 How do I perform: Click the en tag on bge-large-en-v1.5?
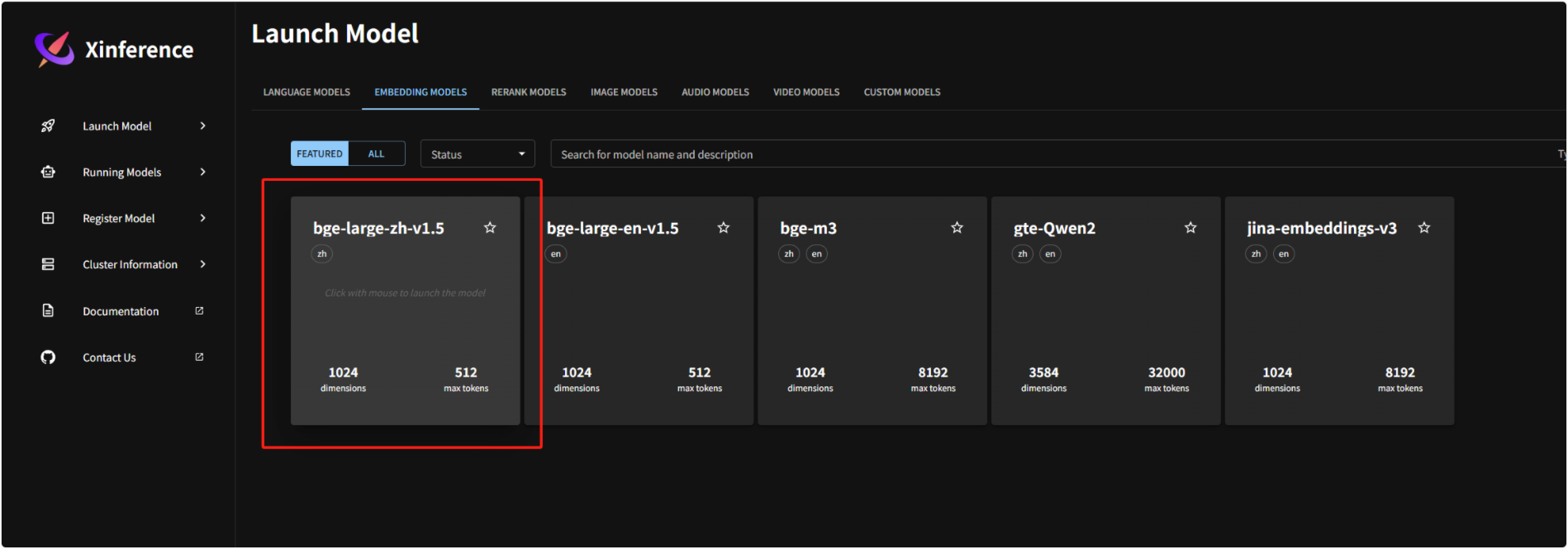pos(556,254)
